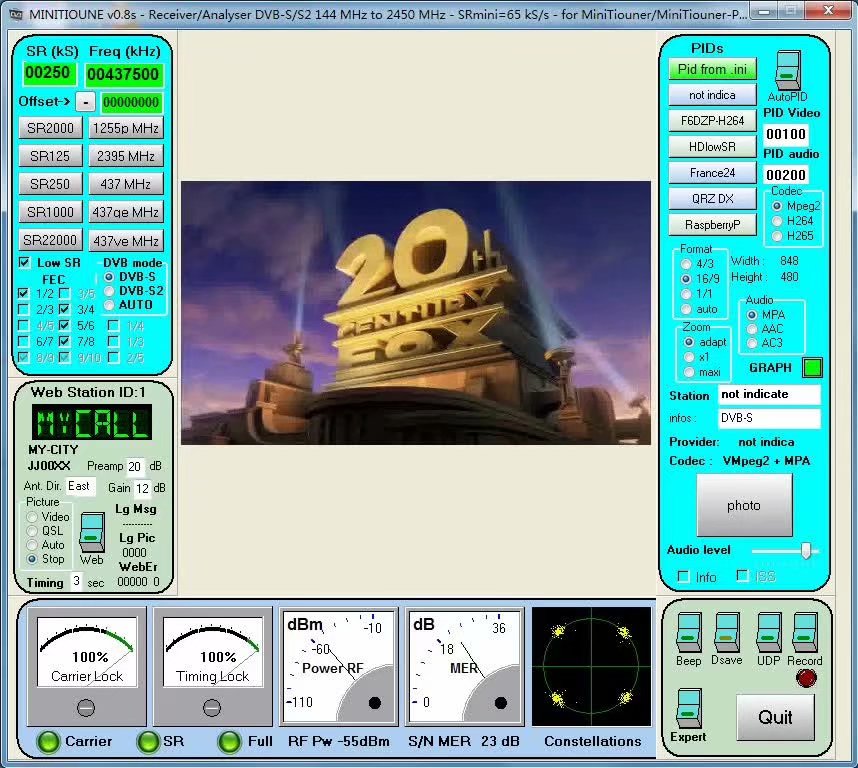
Task: Adjust the Audio level slider
Action: tap(805, 551)
